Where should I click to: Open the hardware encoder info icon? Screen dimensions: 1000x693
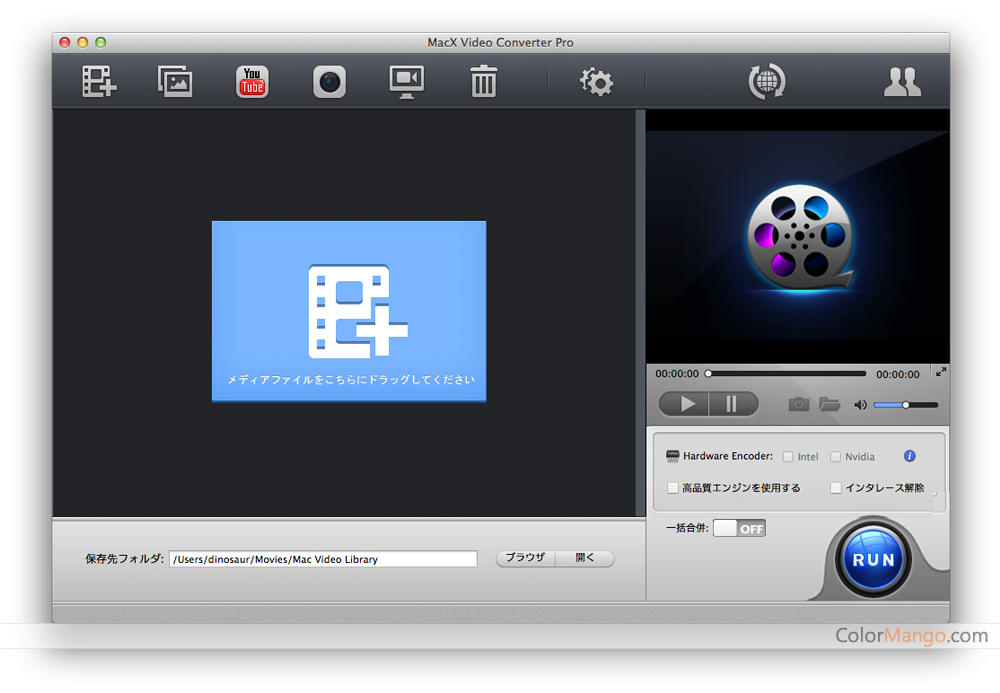(x=909, y=456)
